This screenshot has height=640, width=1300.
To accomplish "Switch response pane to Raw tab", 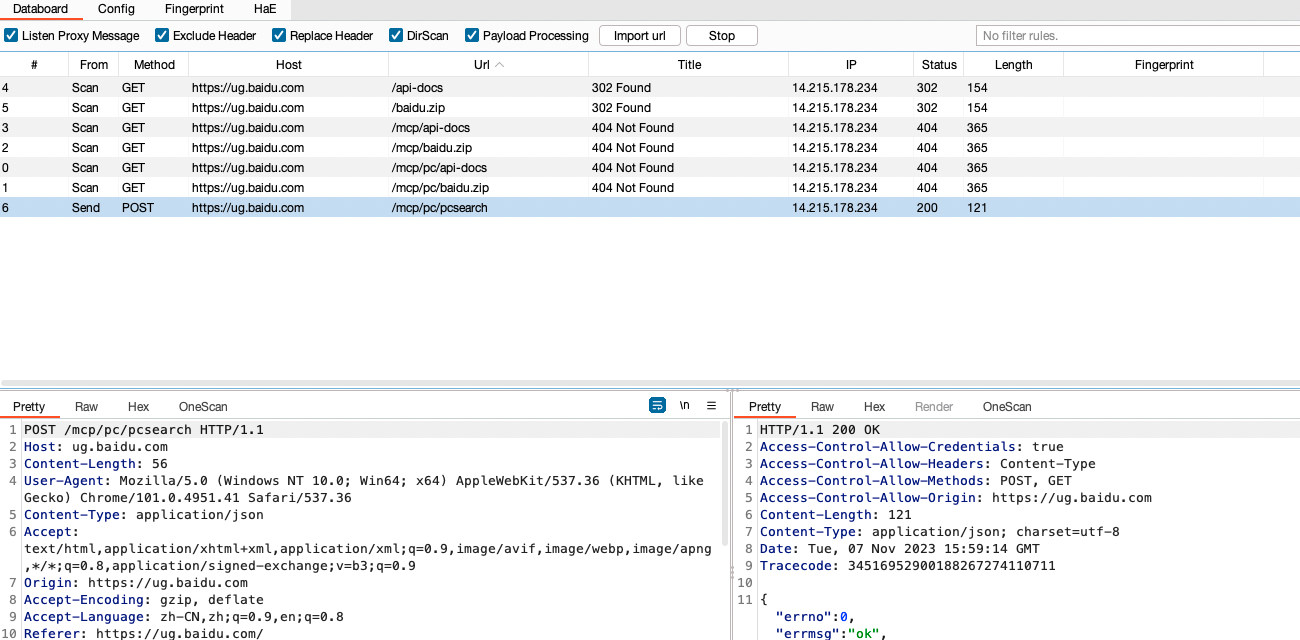I will tap(823, 406).
